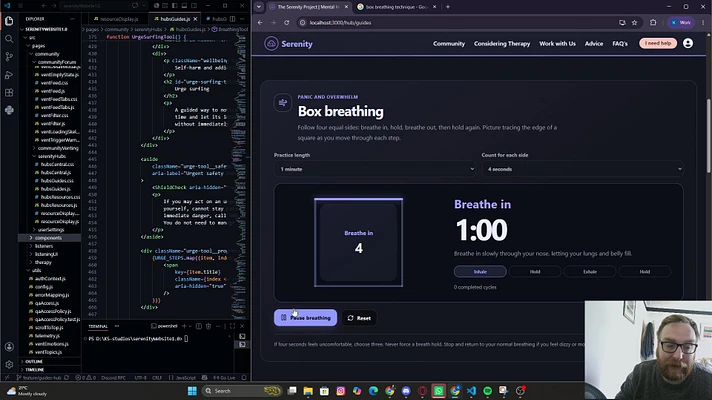Open the Manage gear in VS Code activity bar
The height and width of the screenshot is (400, 712).
point(9,364)
